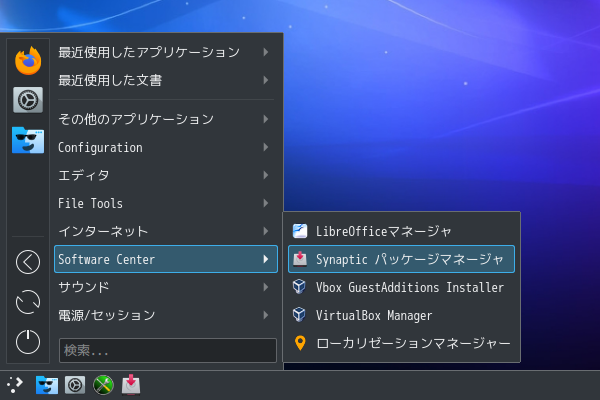Click the back arrow circle icon
Screen dimensions: 600x400
pos(28,262)
